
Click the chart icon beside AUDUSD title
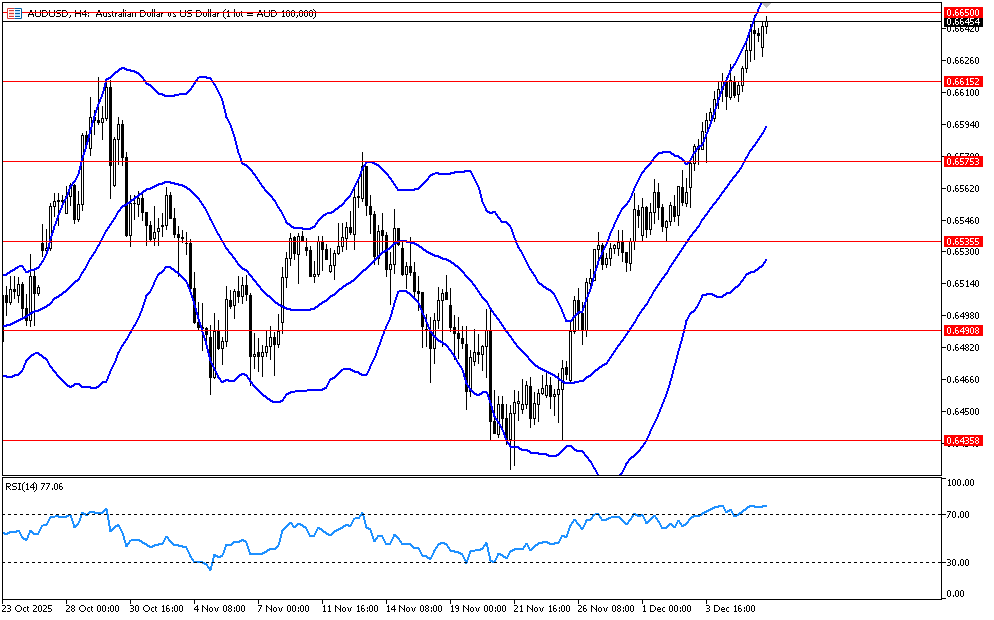click(13, 14)
